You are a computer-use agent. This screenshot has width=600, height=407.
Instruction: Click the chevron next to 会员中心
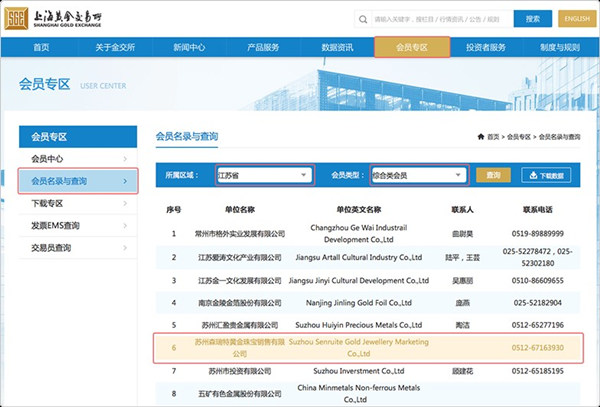click(125, 159)
